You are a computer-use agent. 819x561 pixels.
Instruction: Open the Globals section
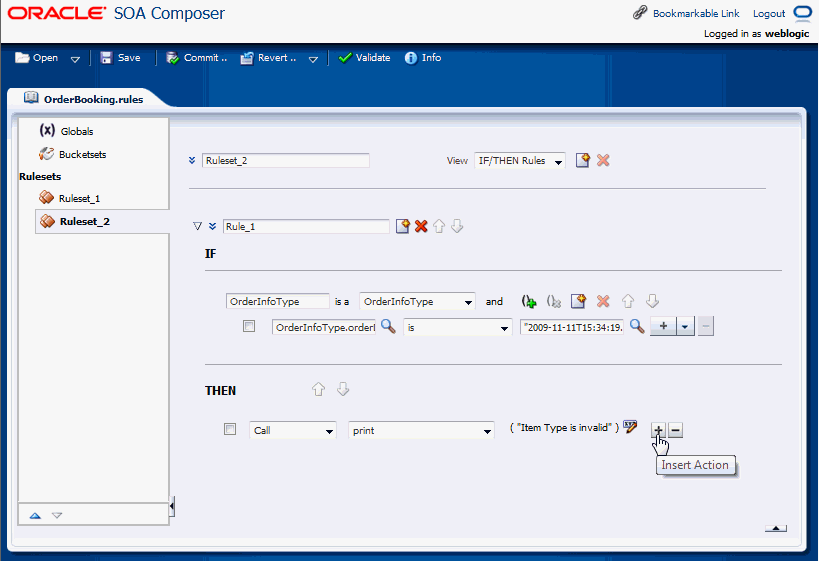(x=67, y=131)
